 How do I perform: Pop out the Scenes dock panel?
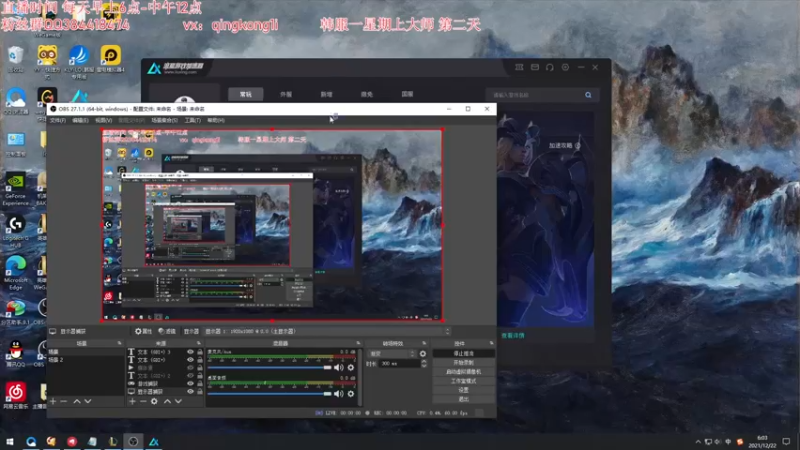[x=119, y=343]
